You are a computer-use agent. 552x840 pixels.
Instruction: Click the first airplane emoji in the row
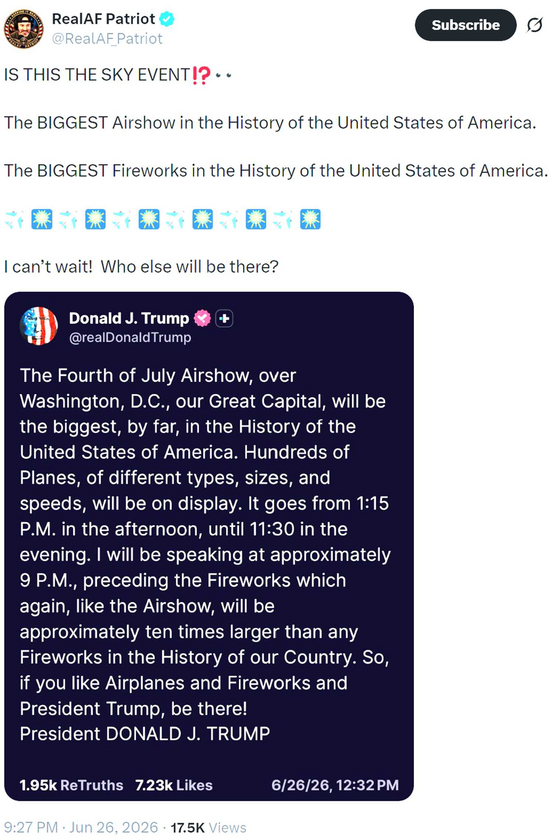point(14,219)
